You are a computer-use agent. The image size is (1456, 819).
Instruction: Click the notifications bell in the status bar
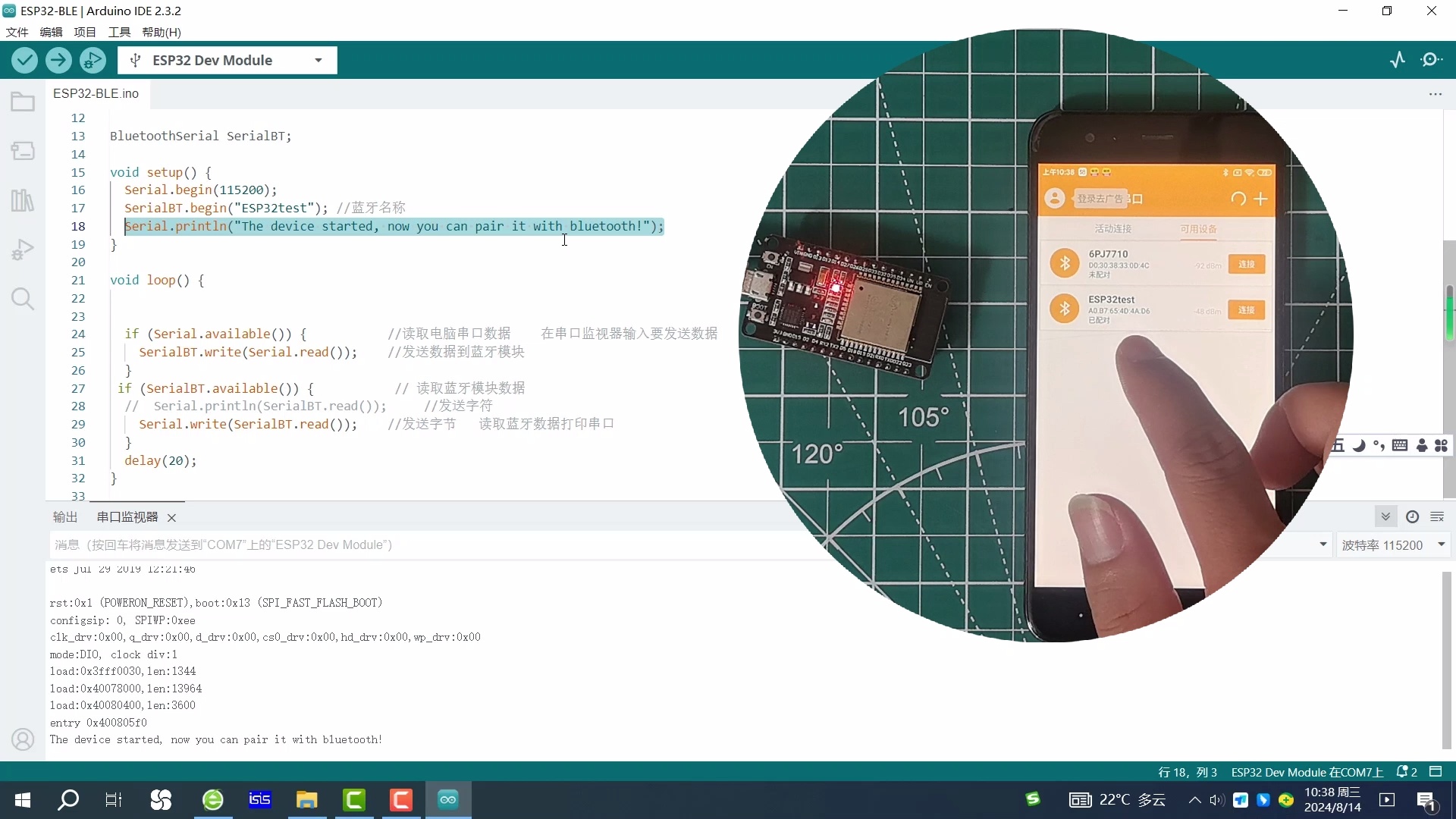(1404, 772)
